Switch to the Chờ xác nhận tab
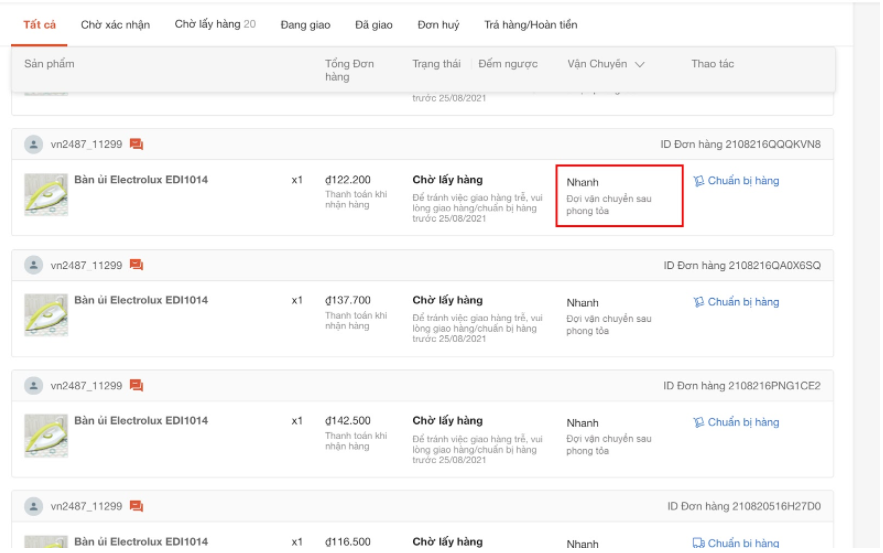Image resolution: width=883 pixels, height=553 pixels. coord(115,24)
